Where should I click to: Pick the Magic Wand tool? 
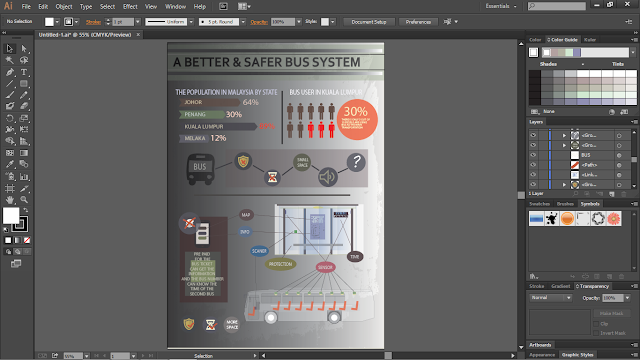coord(10,60)
